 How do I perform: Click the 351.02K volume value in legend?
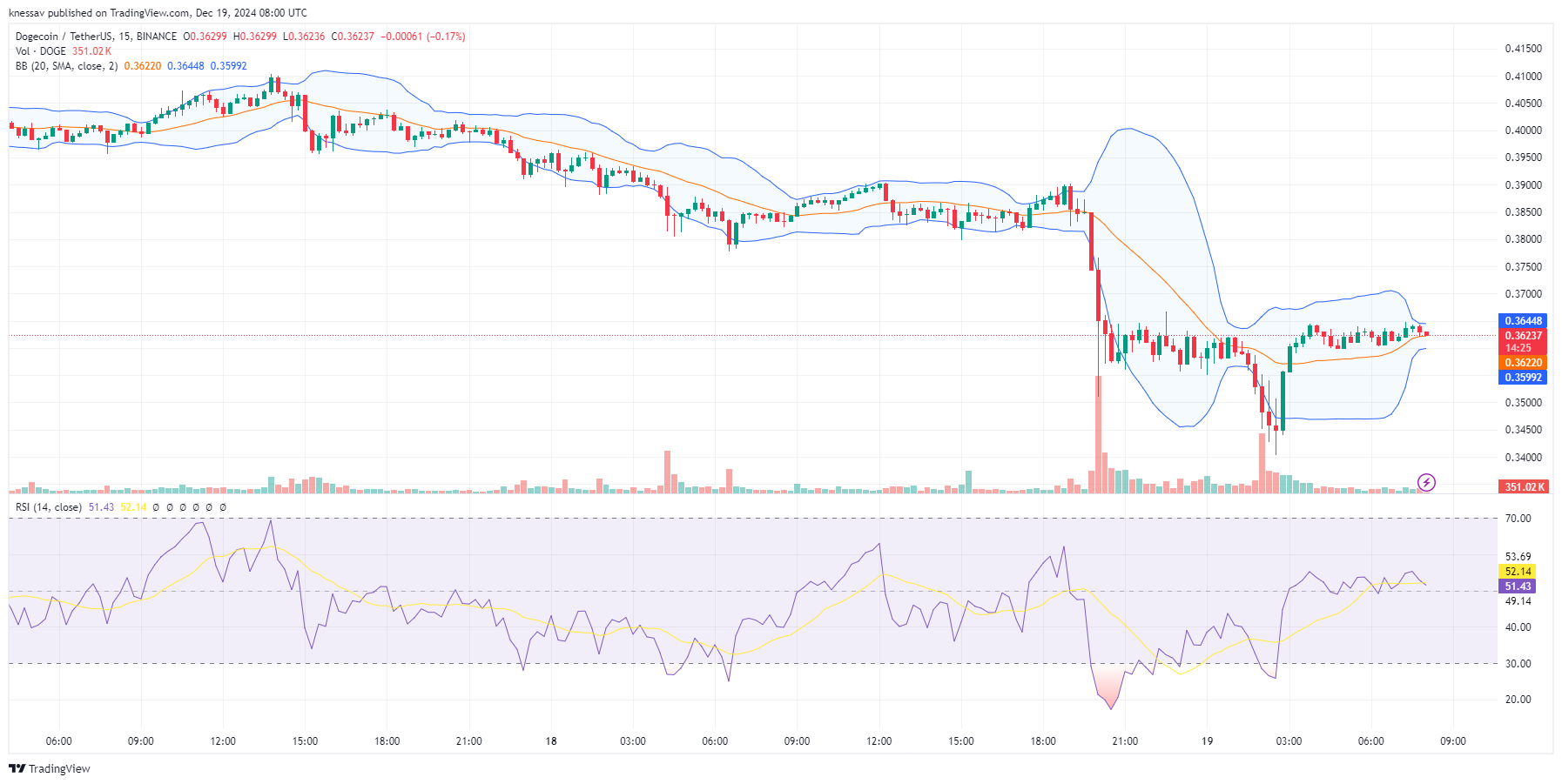pos(92,51)
